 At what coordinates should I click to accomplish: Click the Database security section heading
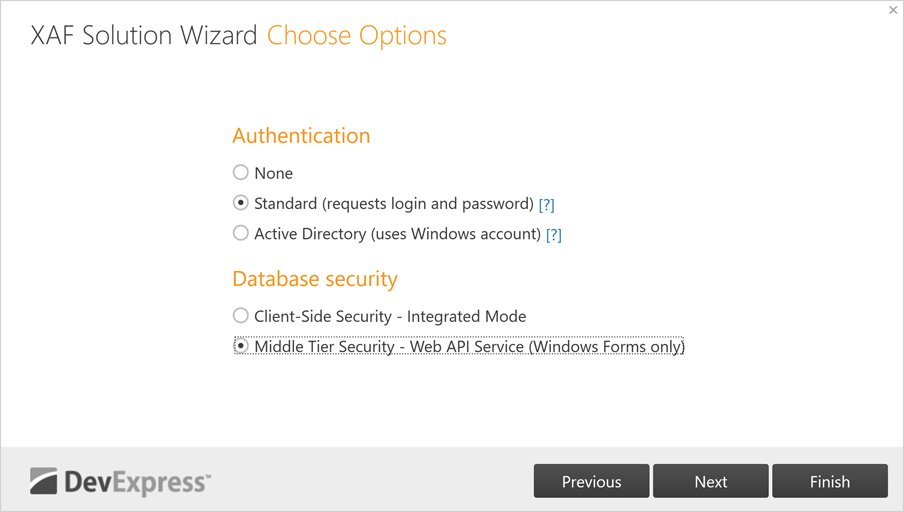coord(315,278)
